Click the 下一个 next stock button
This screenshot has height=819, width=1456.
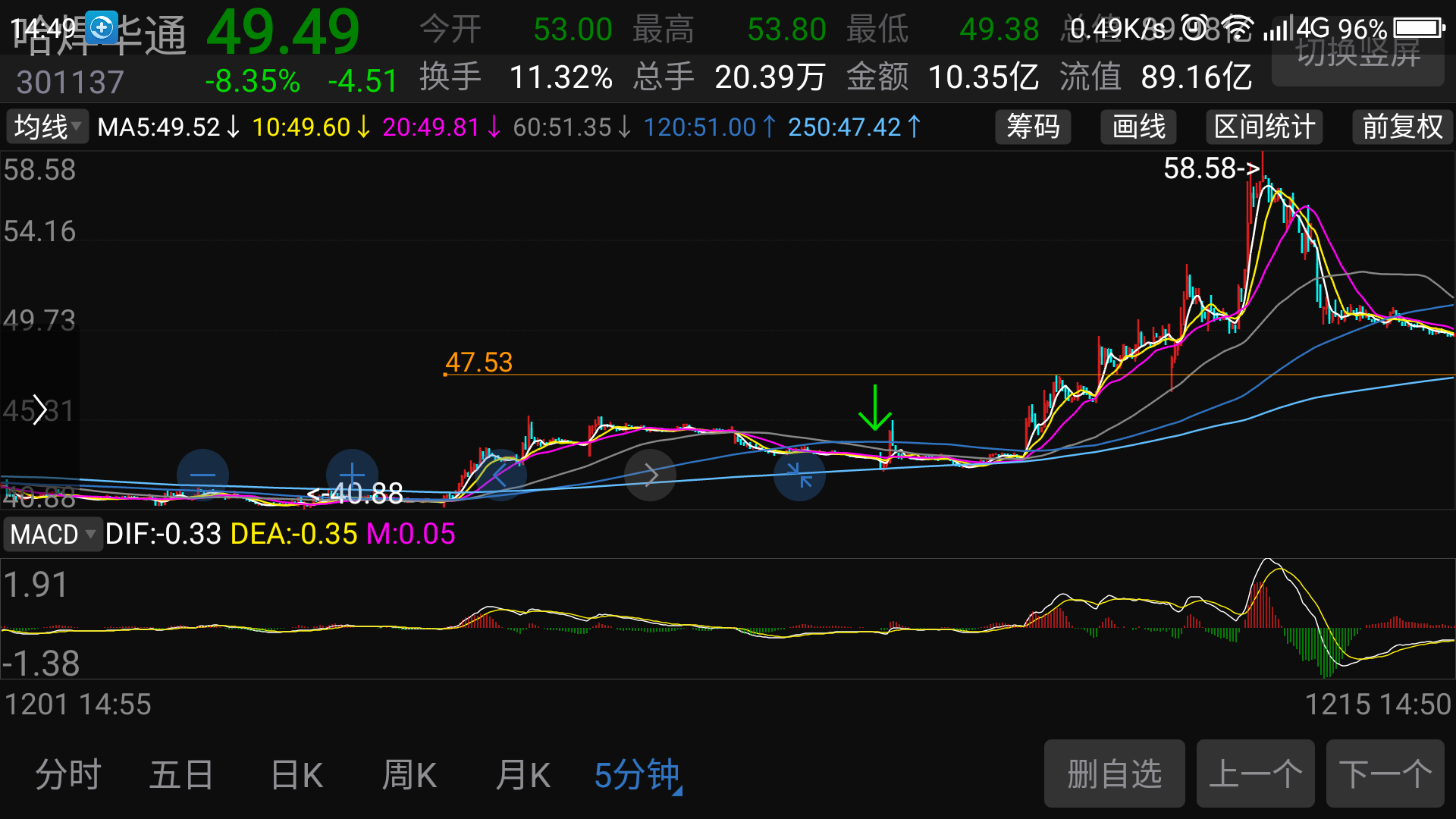(1385, 774)
